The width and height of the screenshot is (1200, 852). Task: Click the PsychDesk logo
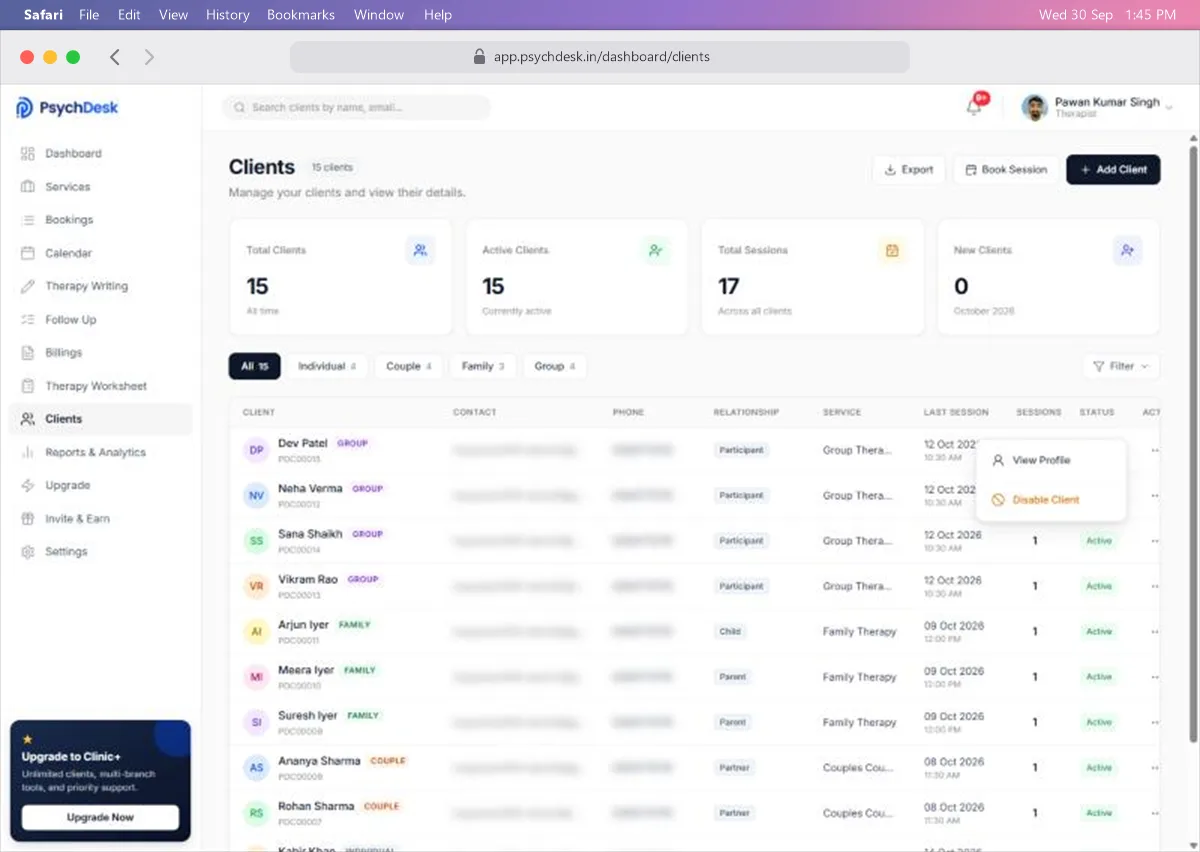coord(67,108)
